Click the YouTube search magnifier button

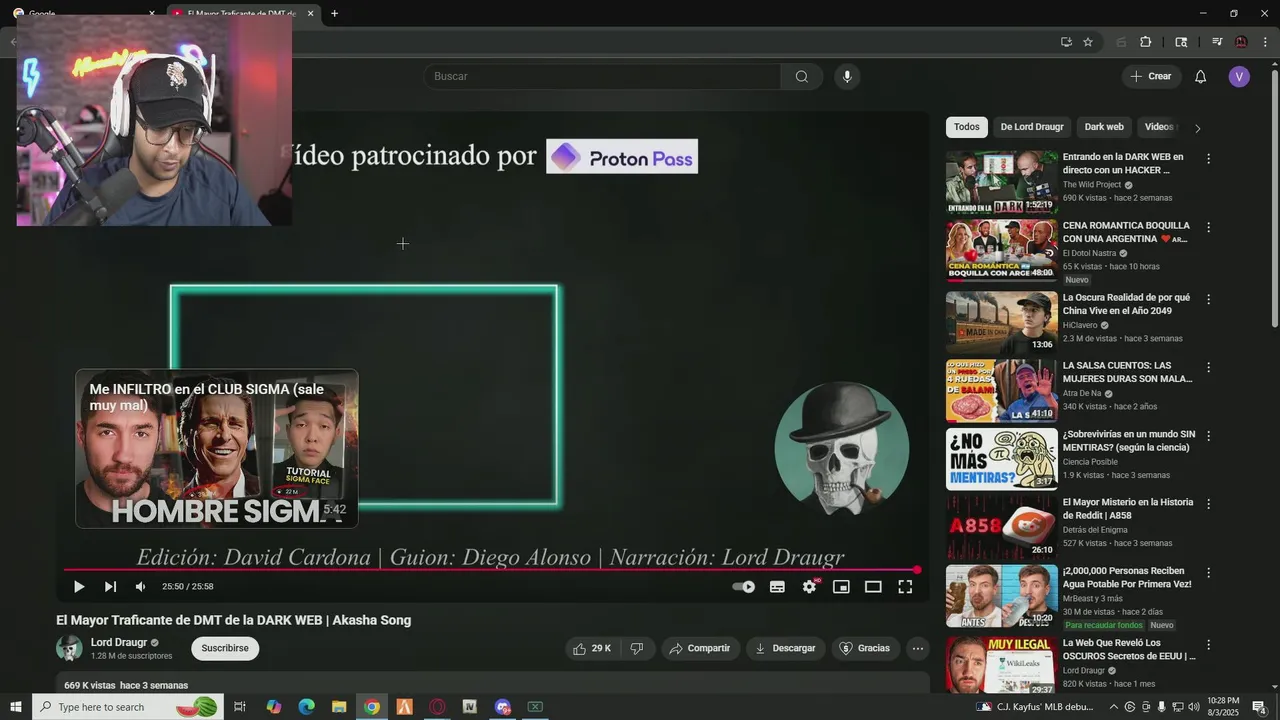point(802,77)
